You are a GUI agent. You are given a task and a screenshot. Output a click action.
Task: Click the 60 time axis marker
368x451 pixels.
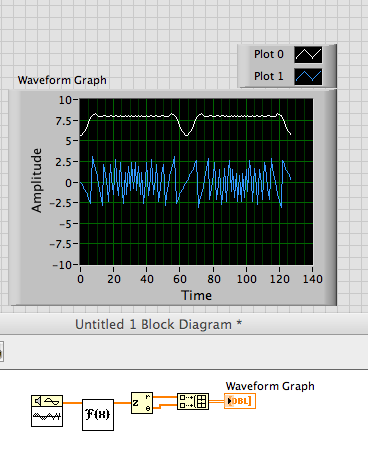pyautogui.click(x=180, y=279)
